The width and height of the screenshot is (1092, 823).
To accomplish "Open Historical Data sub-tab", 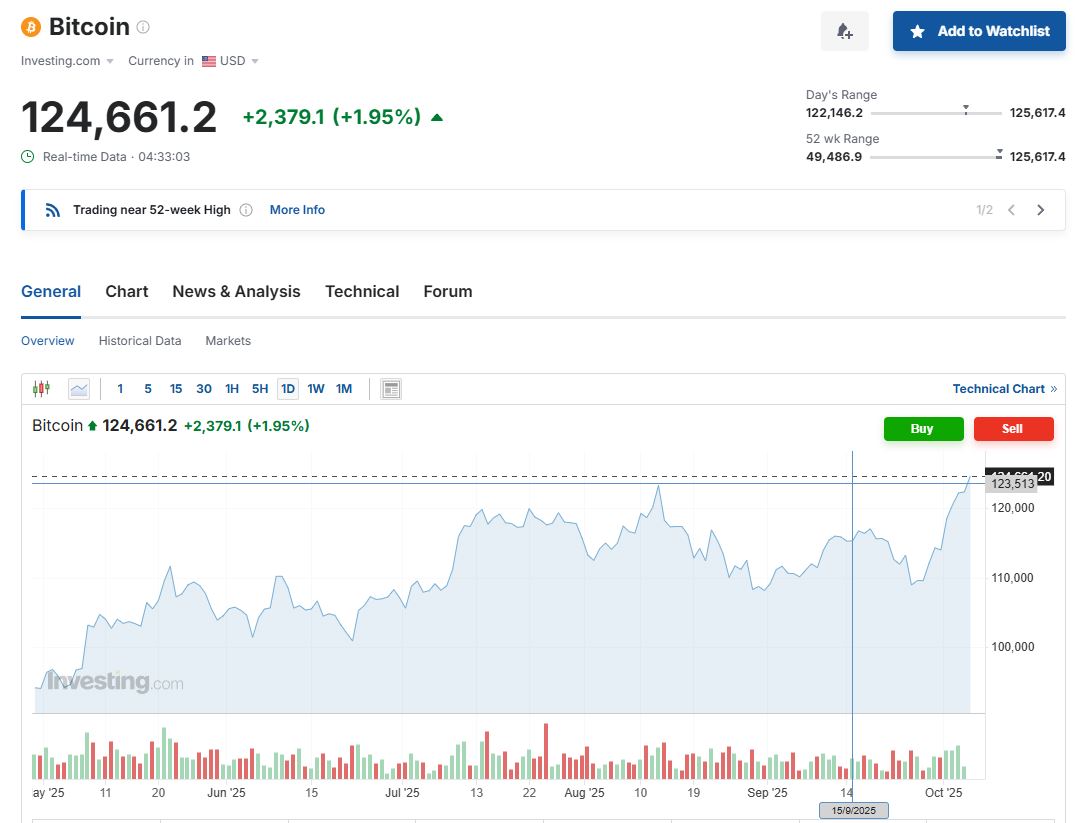I will [140, 341].
